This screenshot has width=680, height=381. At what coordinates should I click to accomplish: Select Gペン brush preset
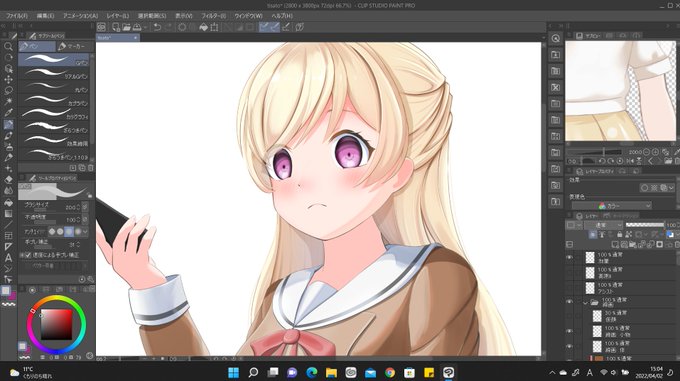(x=54, y=59)
